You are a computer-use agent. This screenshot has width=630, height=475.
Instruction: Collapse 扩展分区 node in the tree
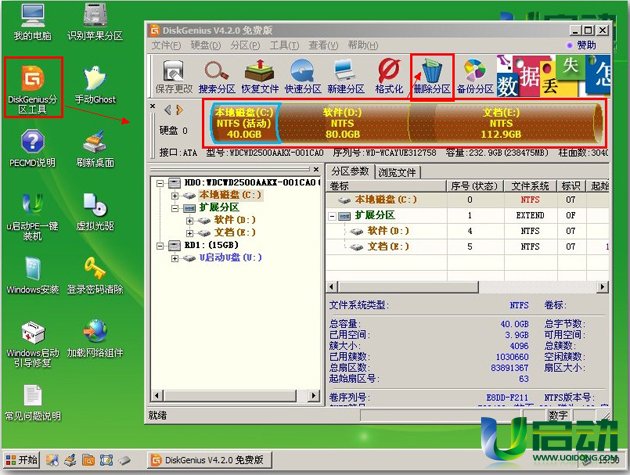point(175,208)
